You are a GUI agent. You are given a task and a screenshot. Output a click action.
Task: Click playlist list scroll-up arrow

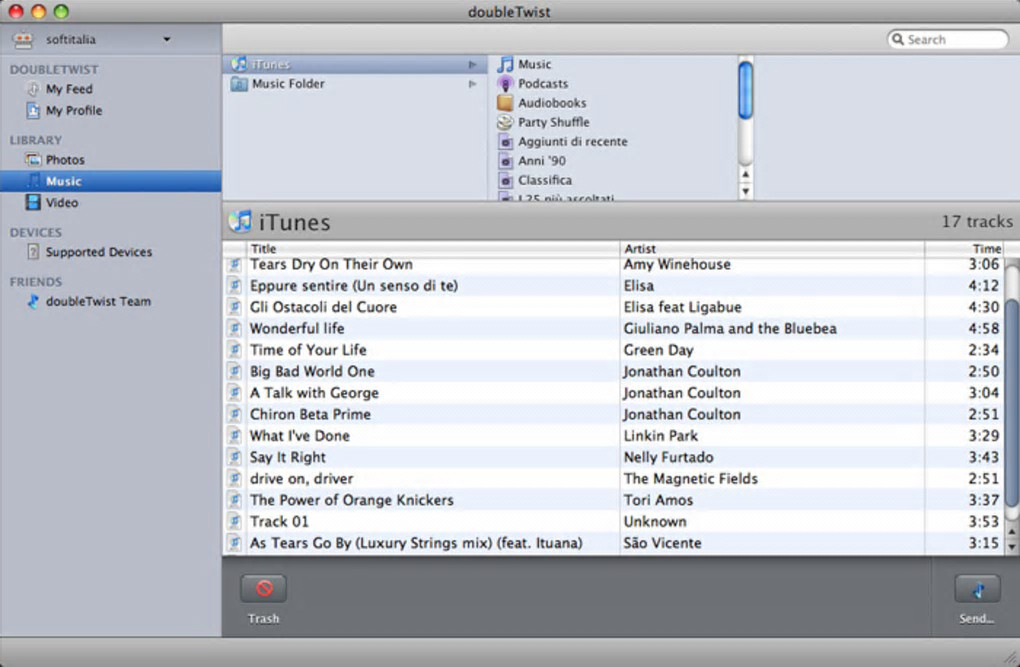point(745,174)
